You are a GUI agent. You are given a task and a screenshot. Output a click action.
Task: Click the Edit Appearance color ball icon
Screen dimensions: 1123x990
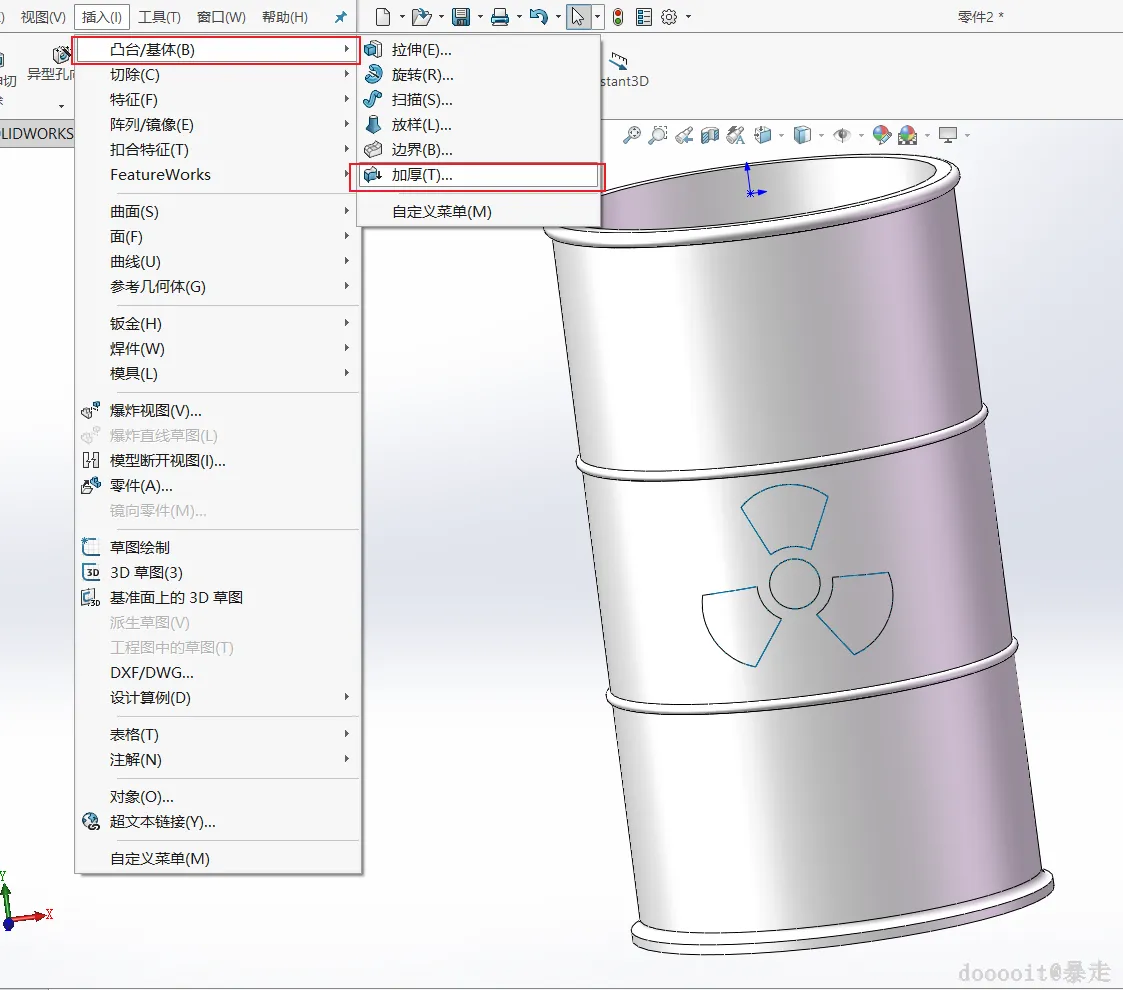pos(881,135)
